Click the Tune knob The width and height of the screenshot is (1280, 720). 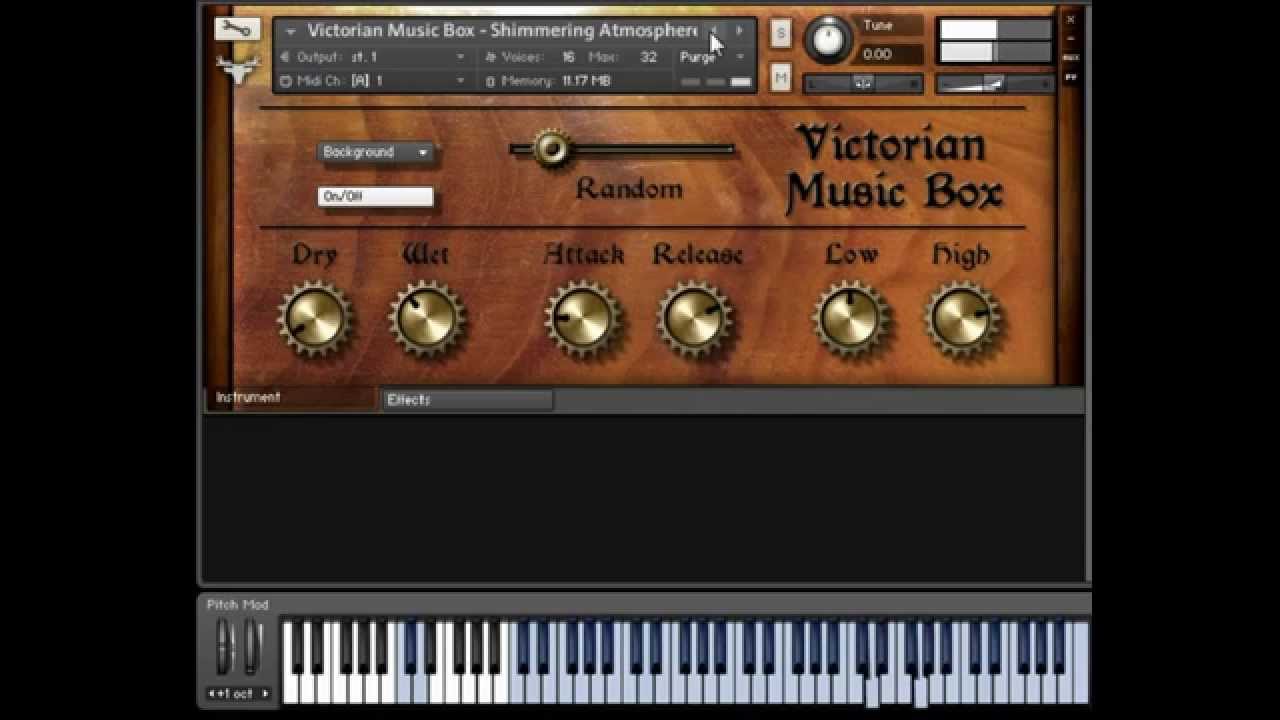click(828, 40)
